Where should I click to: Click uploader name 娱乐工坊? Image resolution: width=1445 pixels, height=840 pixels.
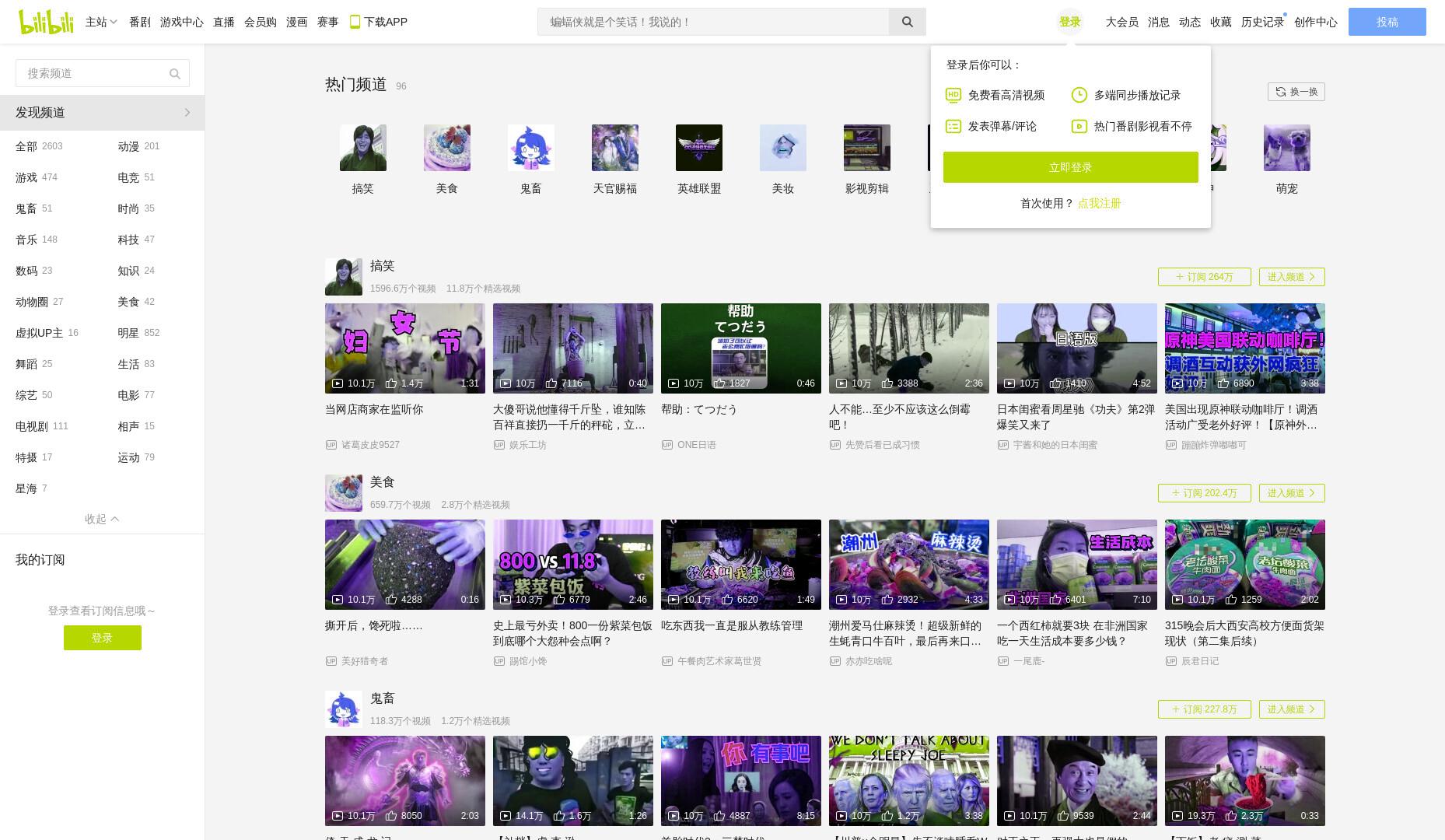[x=528, y=445]
